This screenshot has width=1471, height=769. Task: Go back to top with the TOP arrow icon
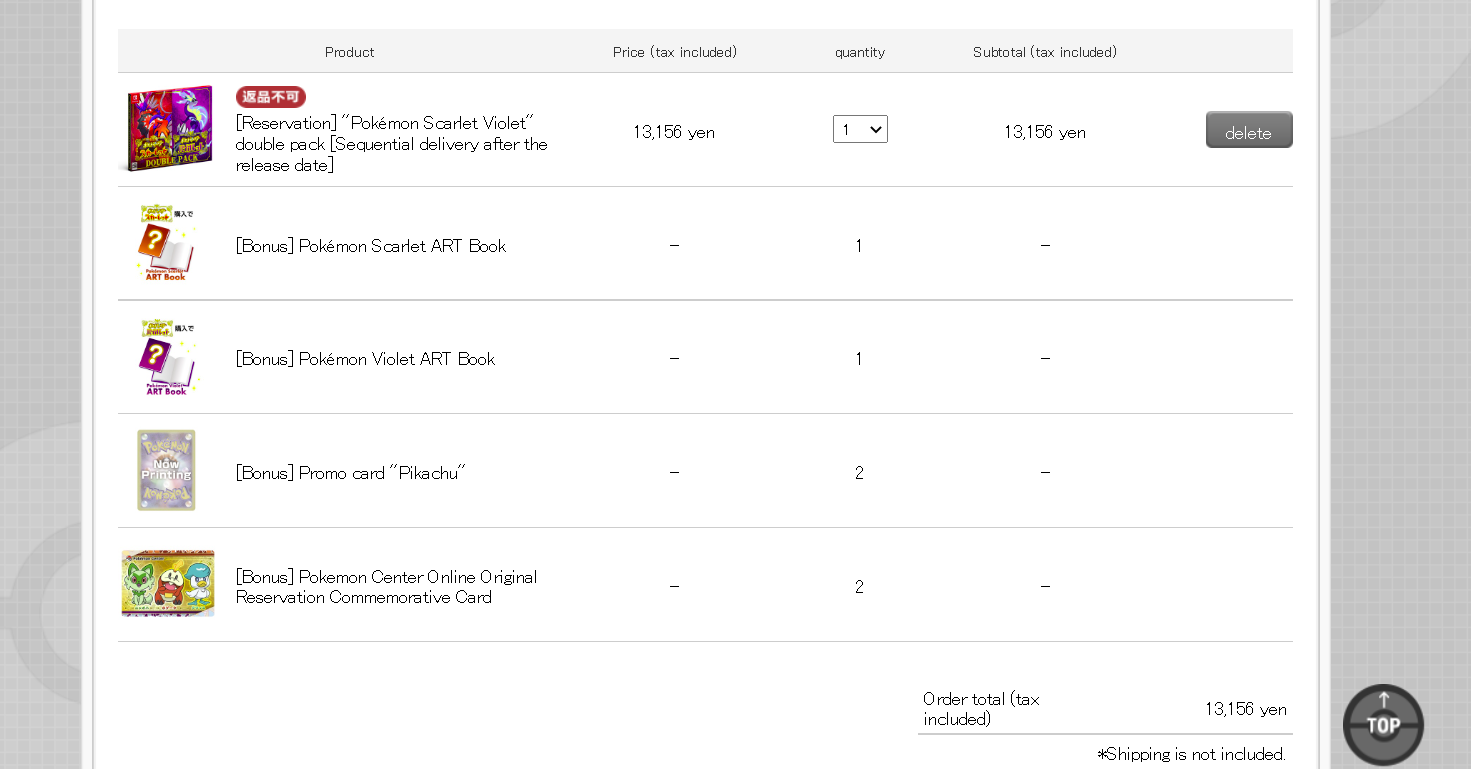[1383, 724]
